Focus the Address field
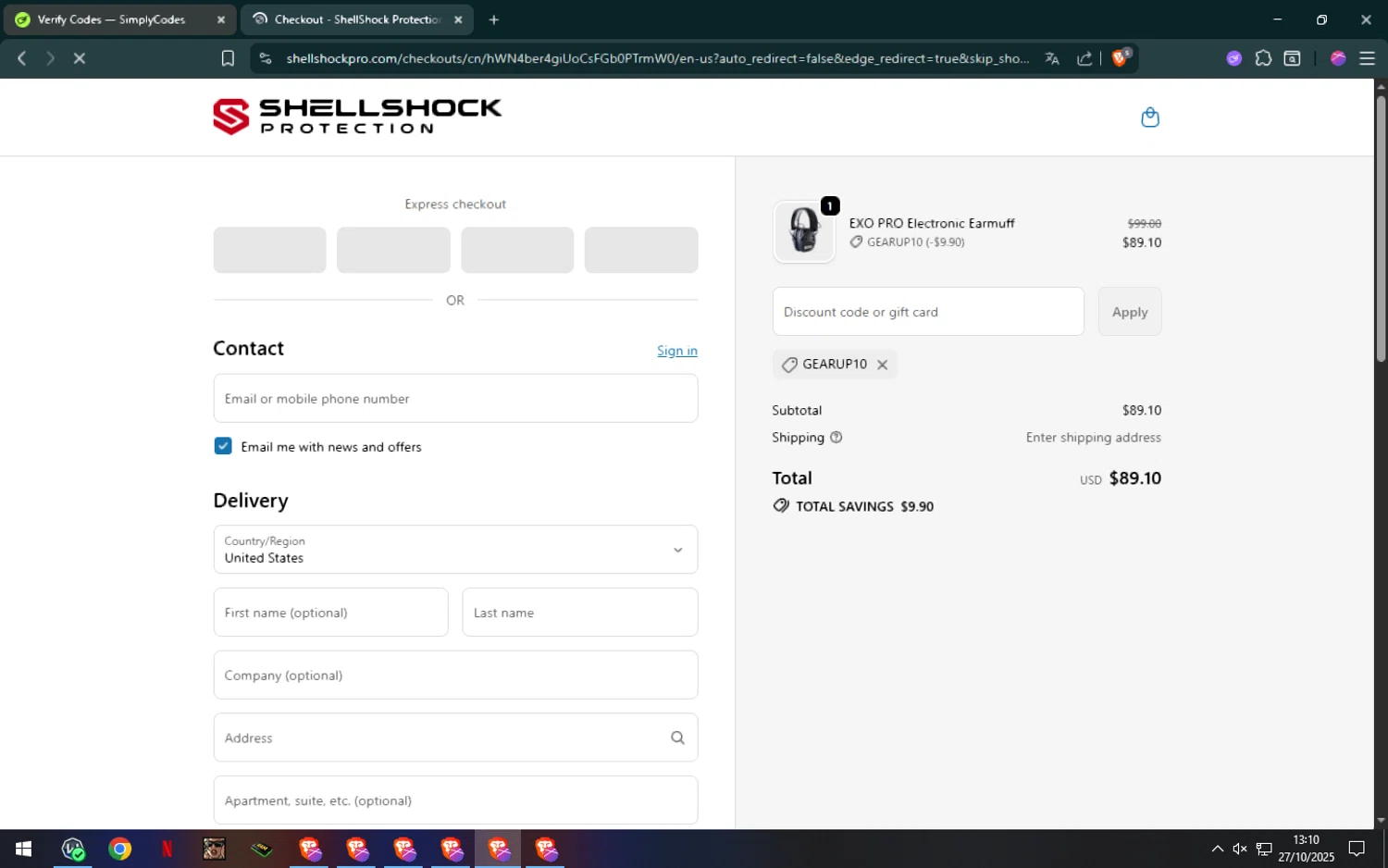This screenshot has height=868, width=1388. [x=455, y=738]
